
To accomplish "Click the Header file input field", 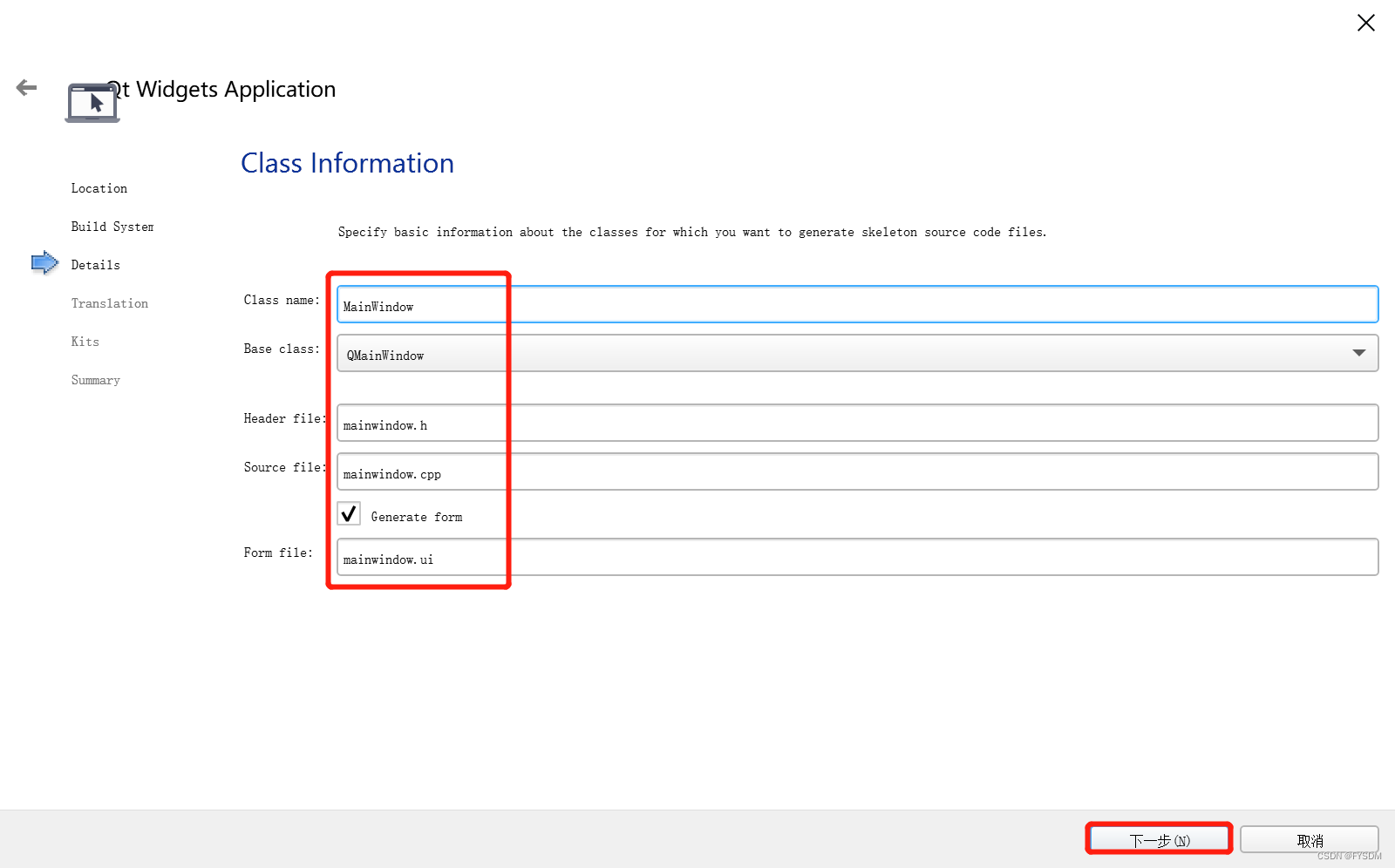I will 857,423.
